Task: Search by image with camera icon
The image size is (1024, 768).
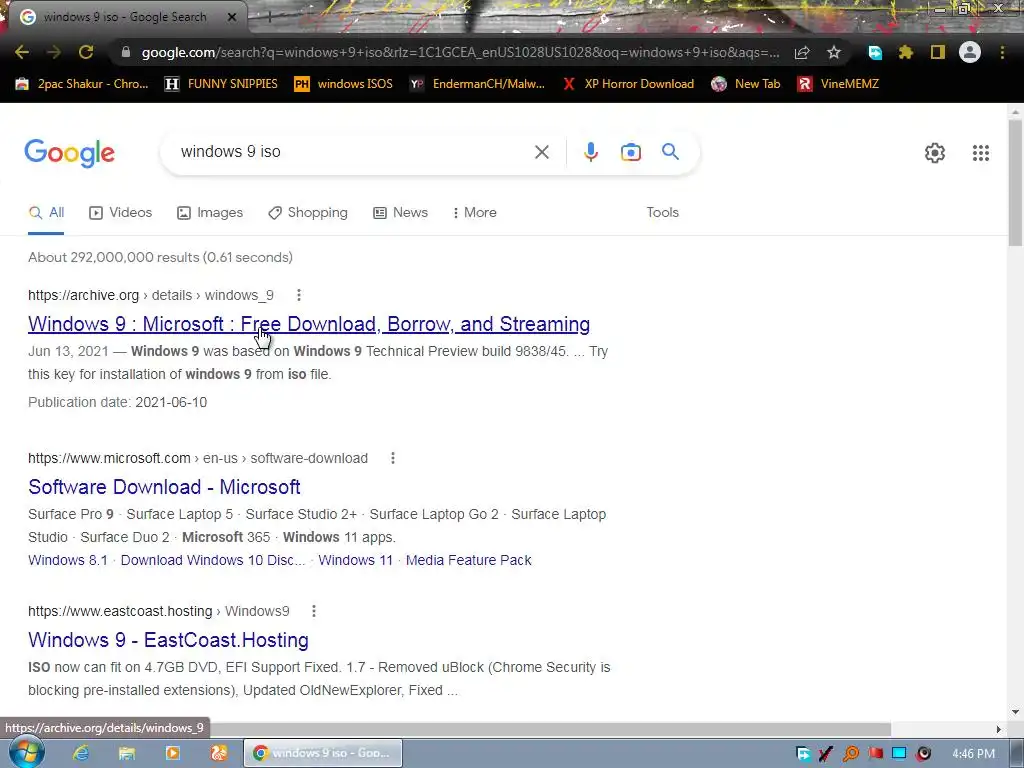Action: (x=631, y=152)
